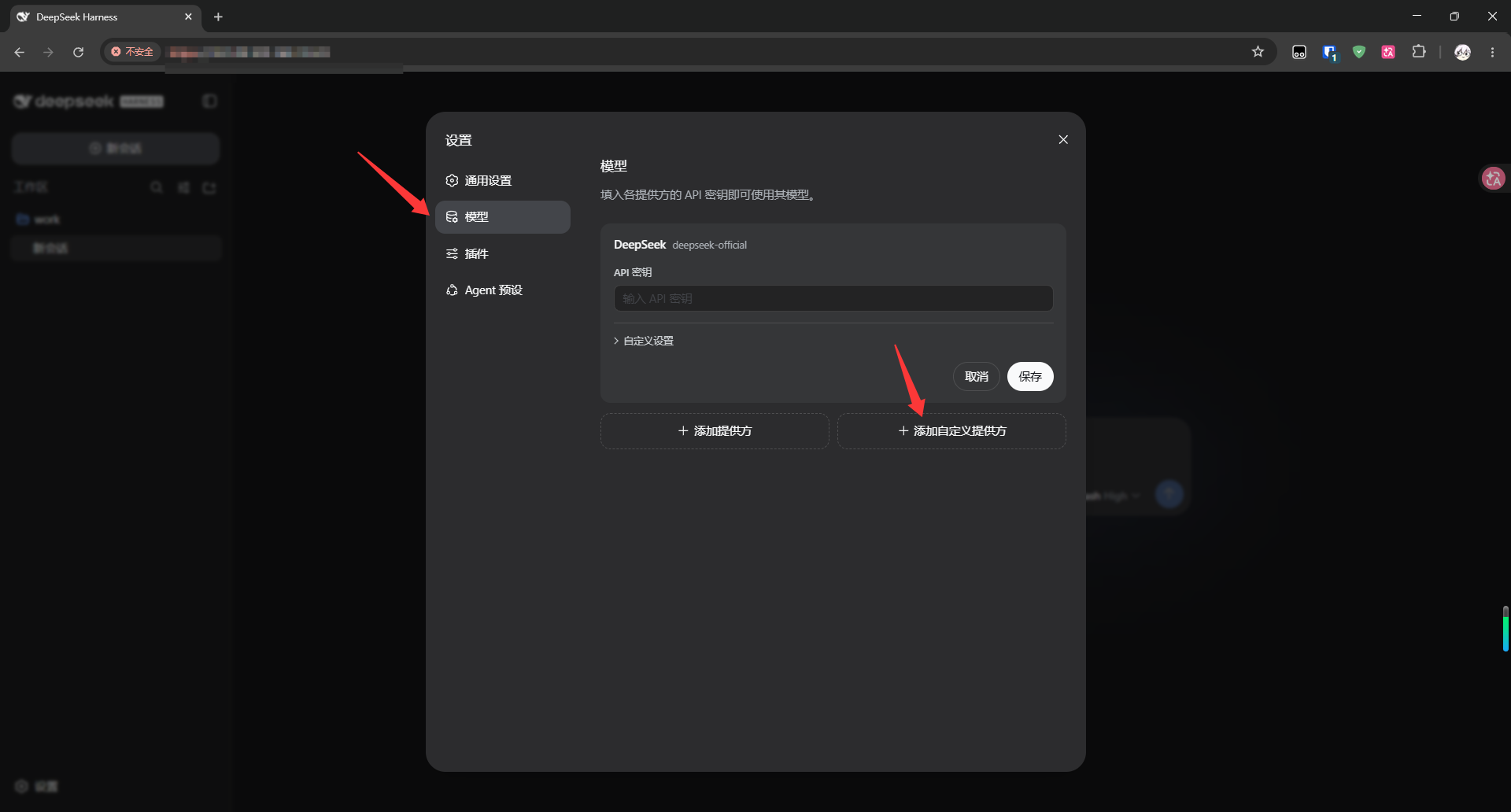
Task: Open the Extensions puzzle menu
Action: click(1418, 52)
